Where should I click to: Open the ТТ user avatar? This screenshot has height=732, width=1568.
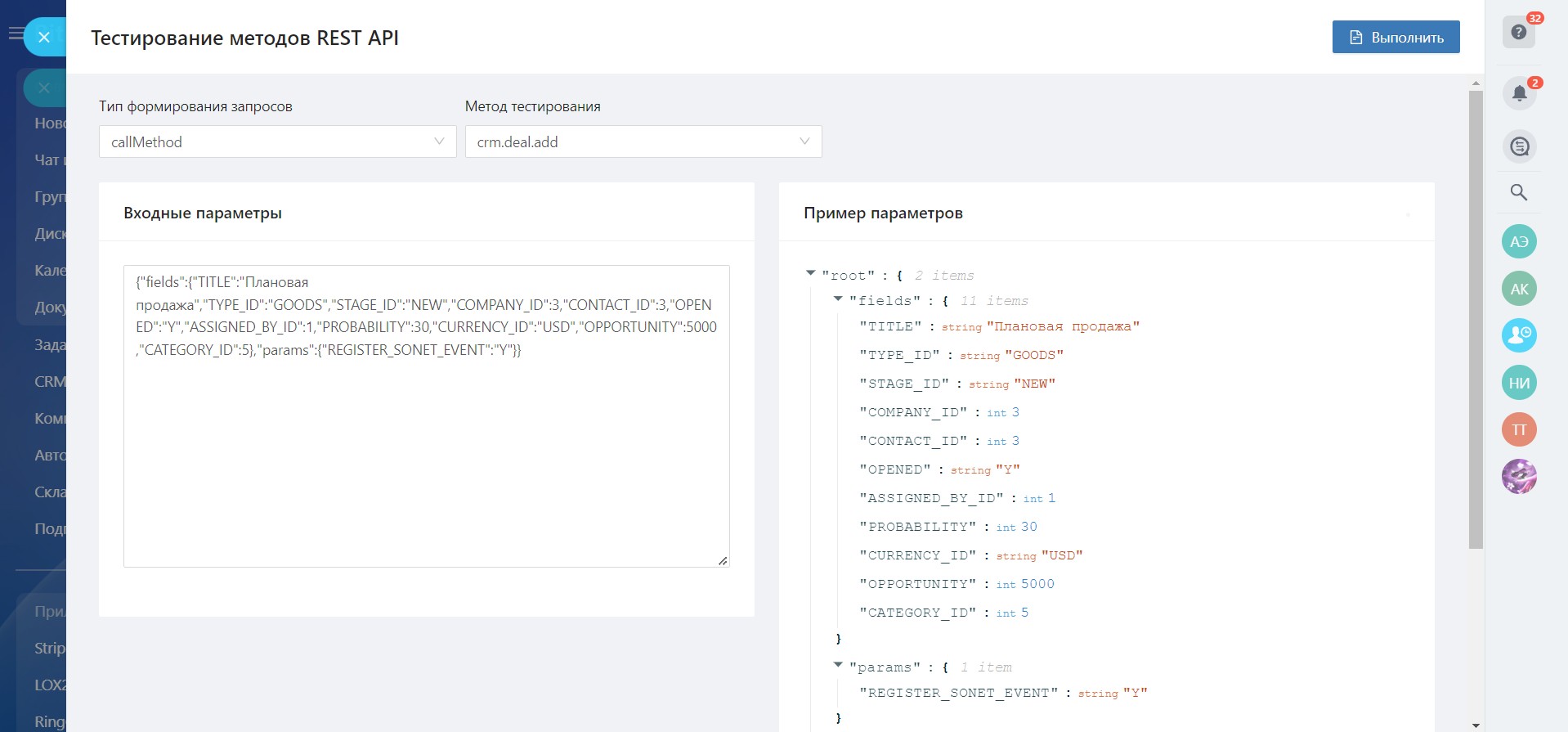coord(1519,429)
